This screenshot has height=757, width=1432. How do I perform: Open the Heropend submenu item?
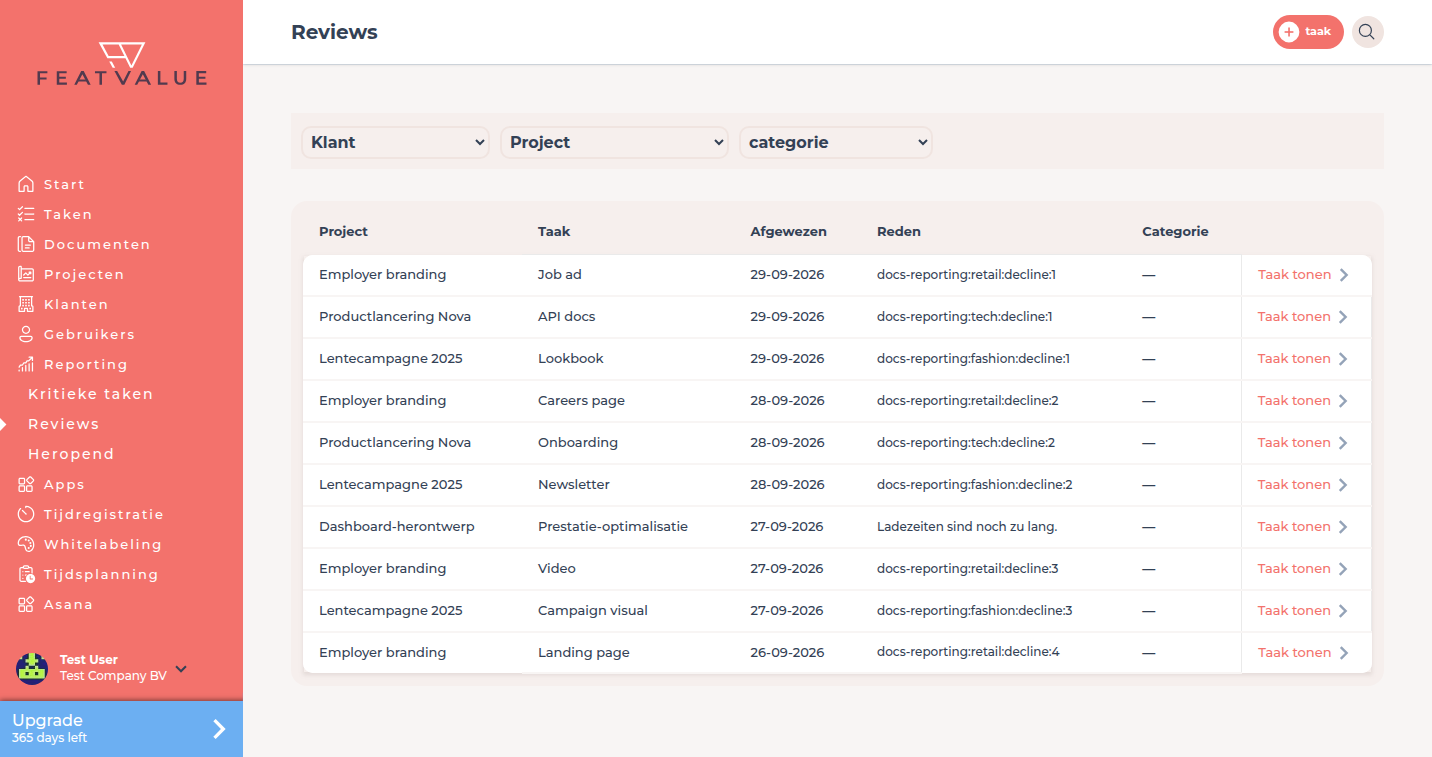(71, 454)
